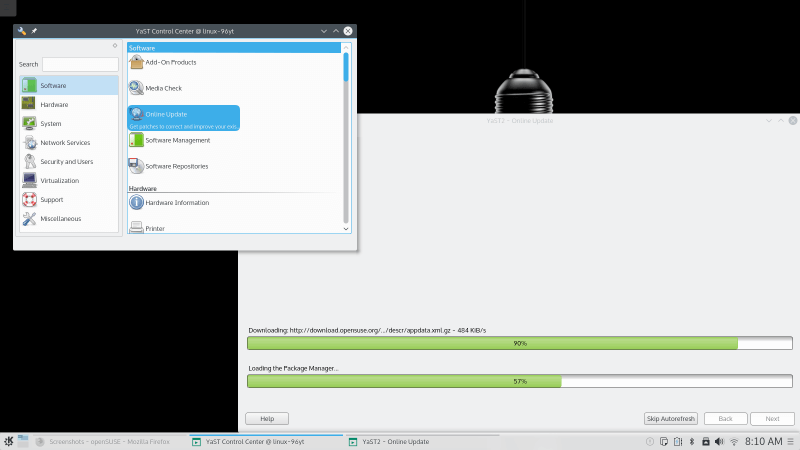Switch to YaST2 - Online Update taskbar entry
Viewport: 800px width, 450px height.
click(x=395, y=442)
